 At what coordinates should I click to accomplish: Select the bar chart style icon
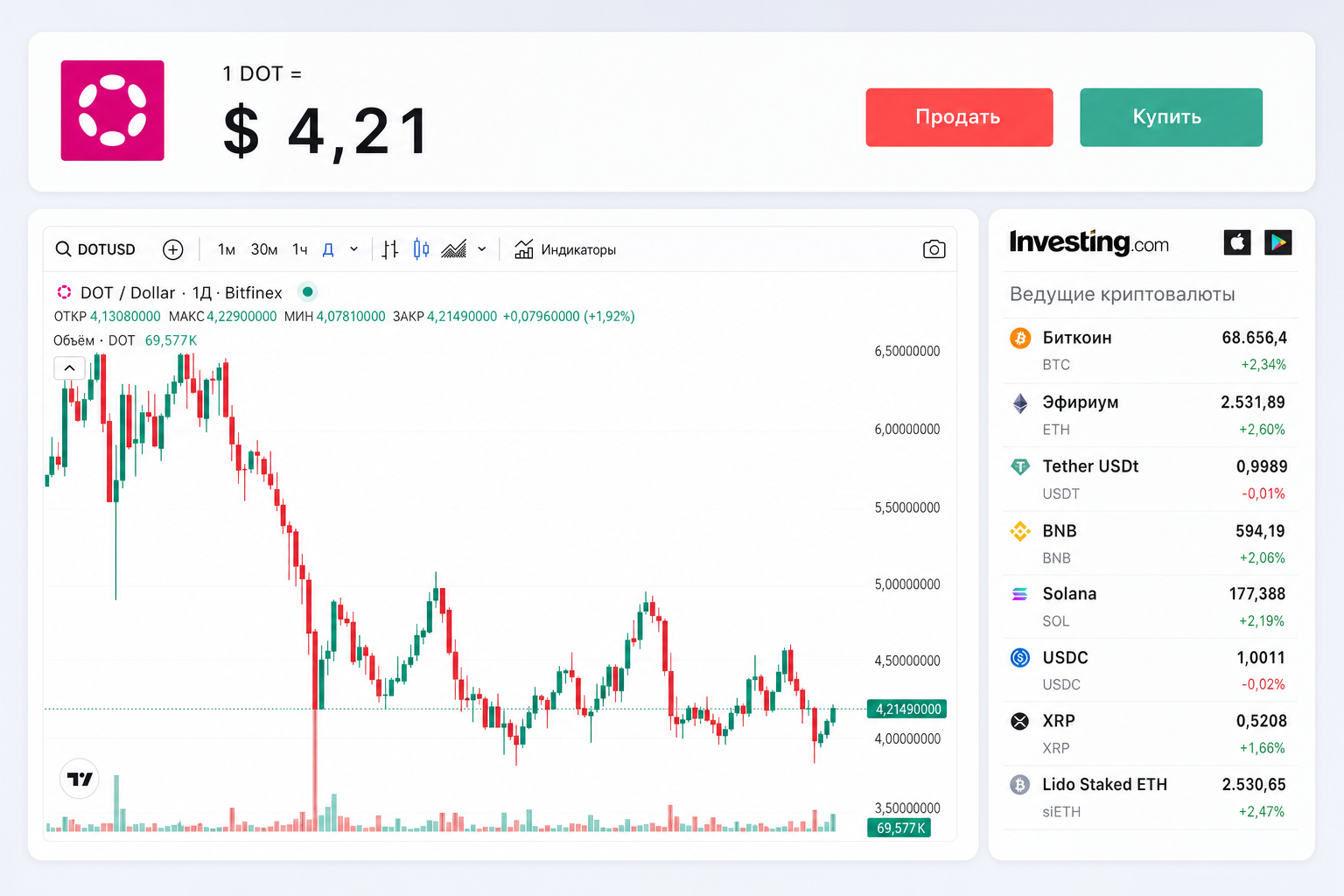[390, 249]
